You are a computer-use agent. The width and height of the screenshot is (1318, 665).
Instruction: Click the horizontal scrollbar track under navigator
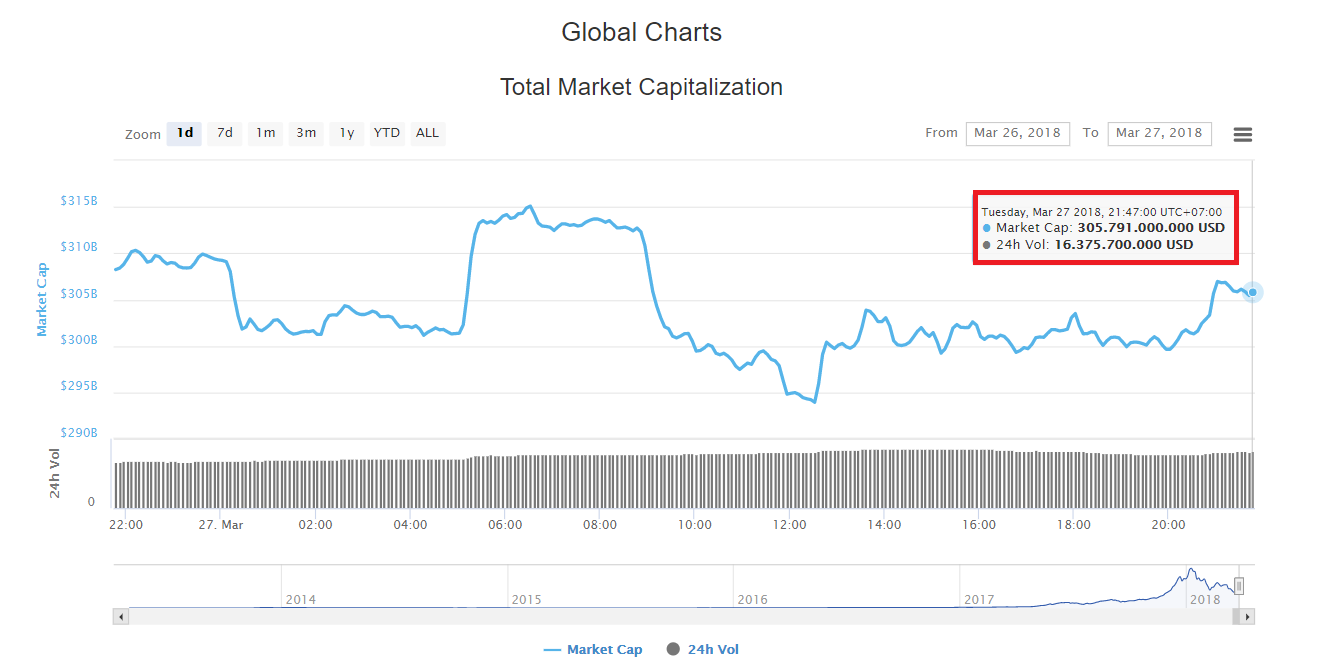click(680, 617)
